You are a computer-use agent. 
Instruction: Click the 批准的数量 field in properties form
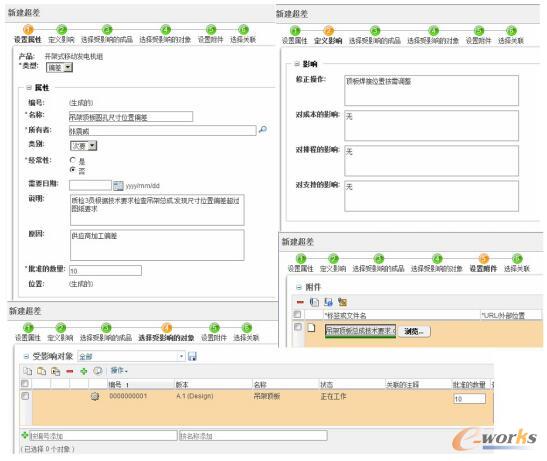tap(105, 270)
